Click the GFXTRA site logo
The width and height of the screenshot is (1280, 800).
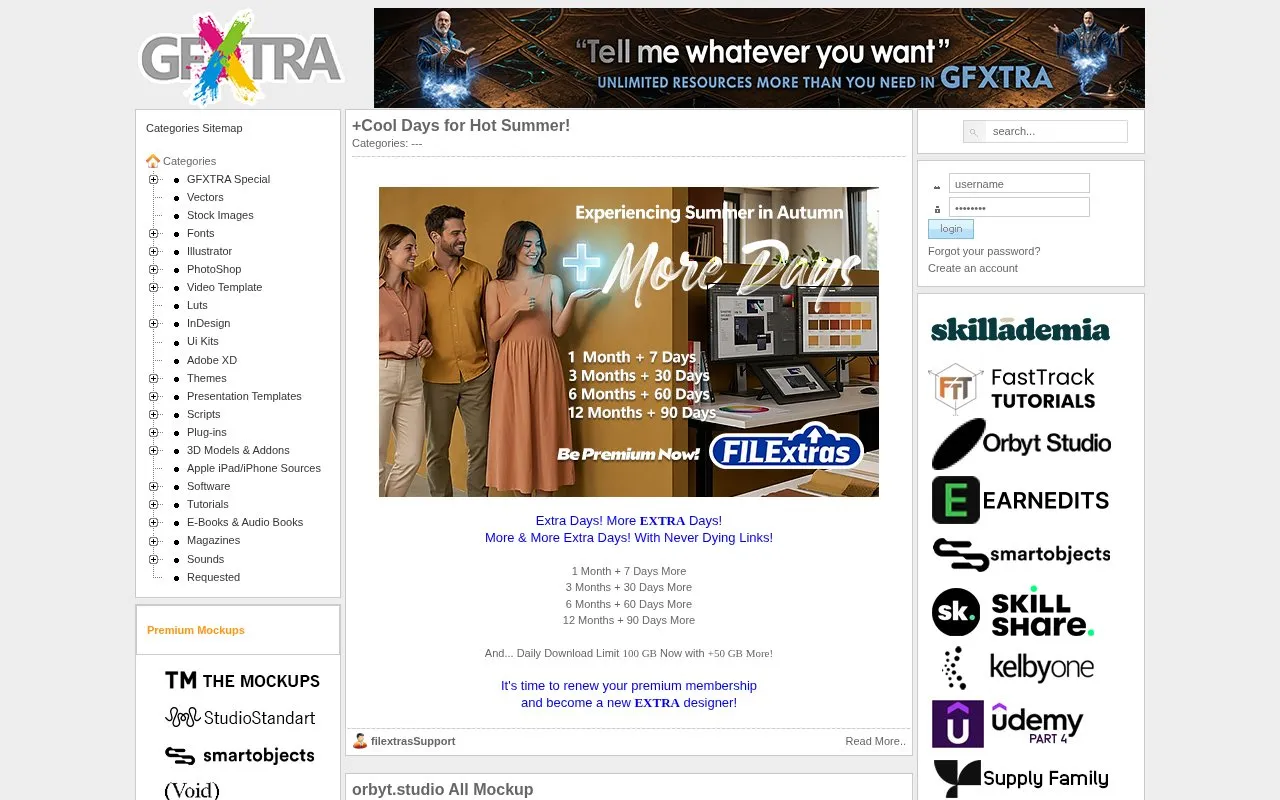coord(241,58)
